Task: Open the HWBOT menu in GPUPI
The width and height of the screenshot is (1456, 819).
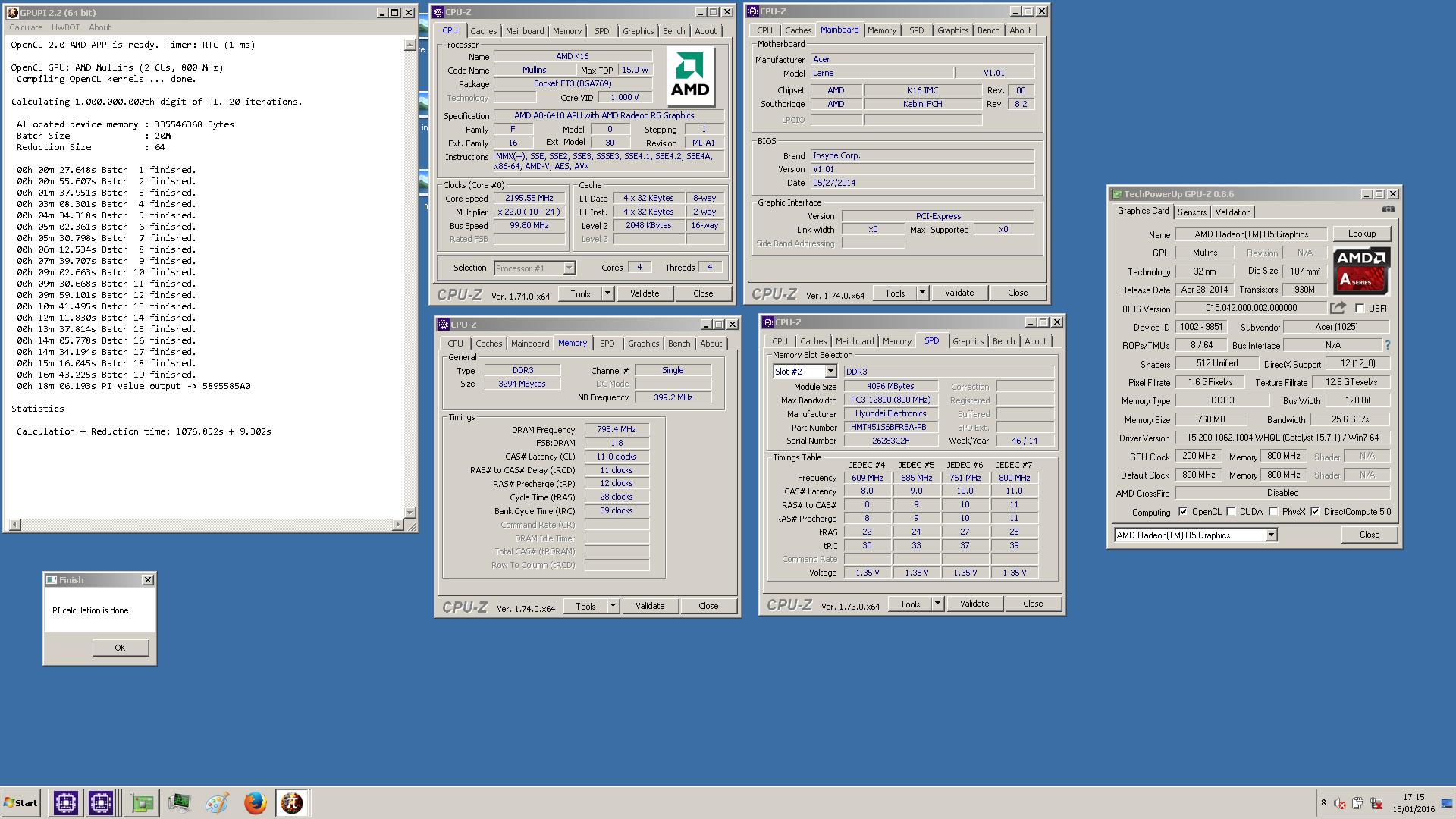Action: [66, 27]
